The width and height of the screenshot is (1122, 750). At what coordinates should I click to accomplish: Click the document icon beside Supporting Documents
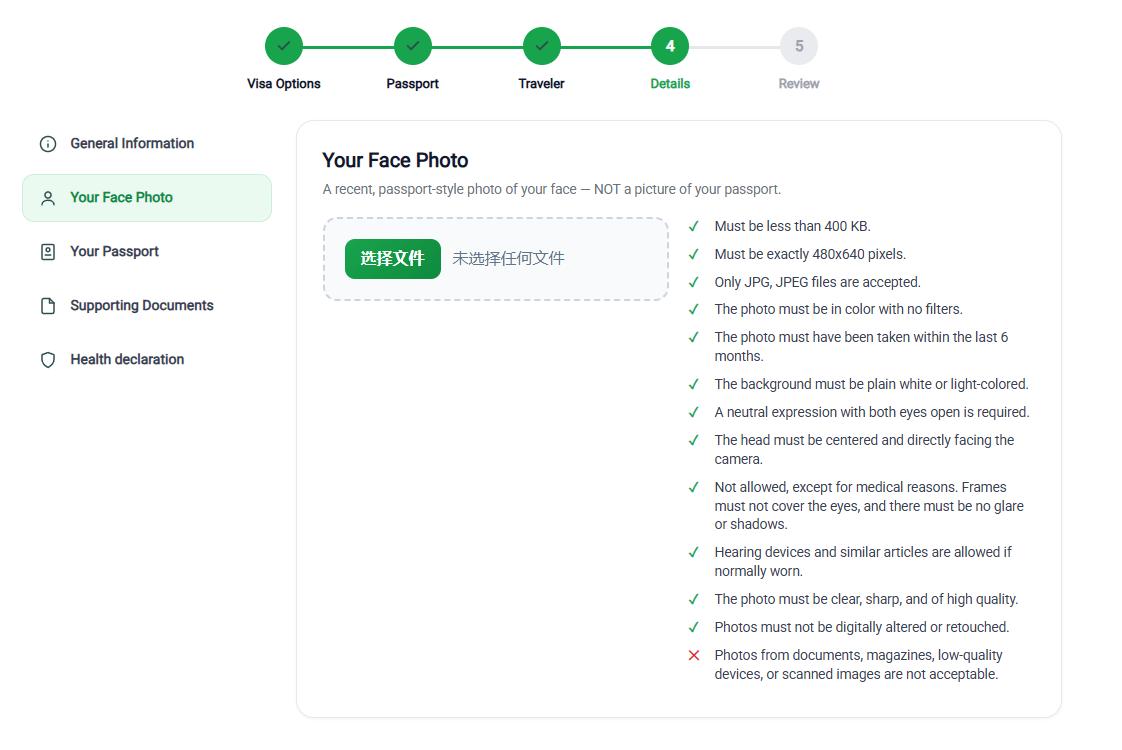tap(48, 306)
